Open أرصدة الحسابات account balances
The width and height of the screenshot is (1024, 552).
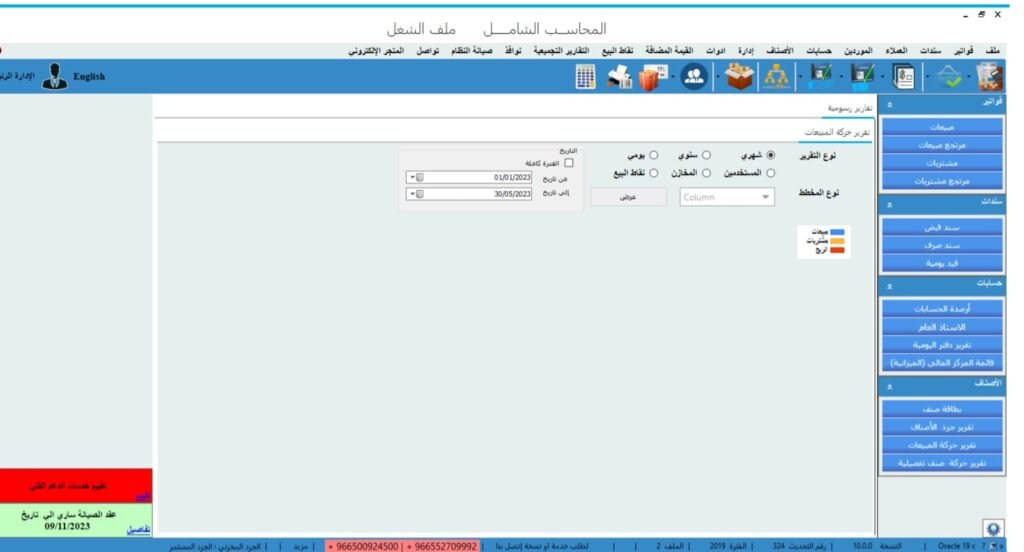coord(942,308)
